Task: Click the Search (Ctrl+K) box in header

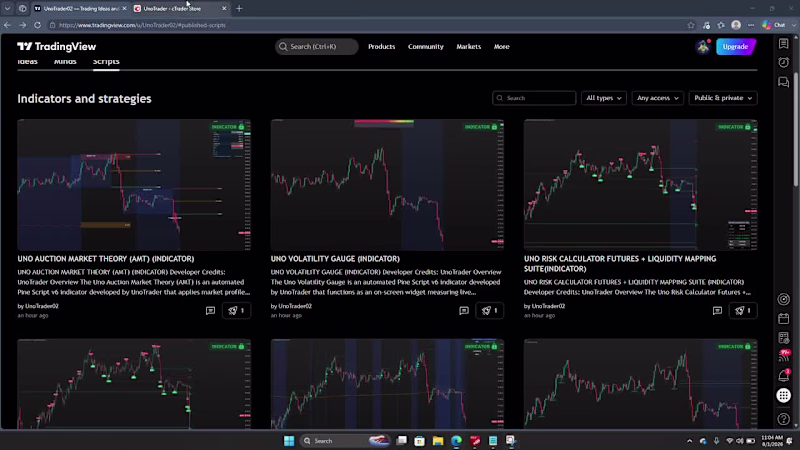Action: pos(316,46)
